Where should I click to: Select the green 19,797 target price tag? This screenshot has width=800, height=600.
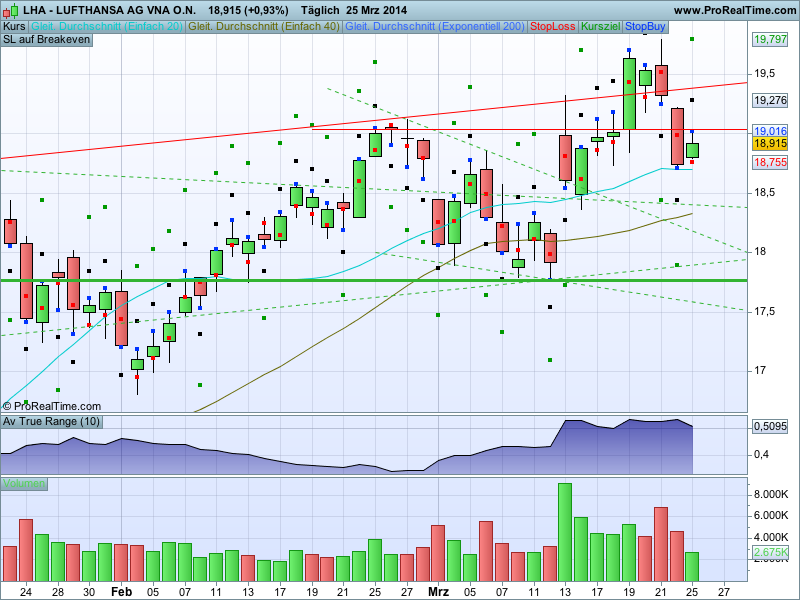point(770,39)
